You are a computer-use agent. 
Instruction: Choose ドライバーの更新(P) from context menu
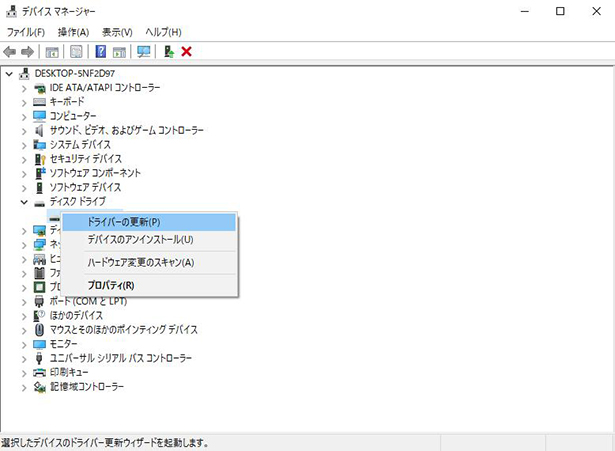coord(149,222)
